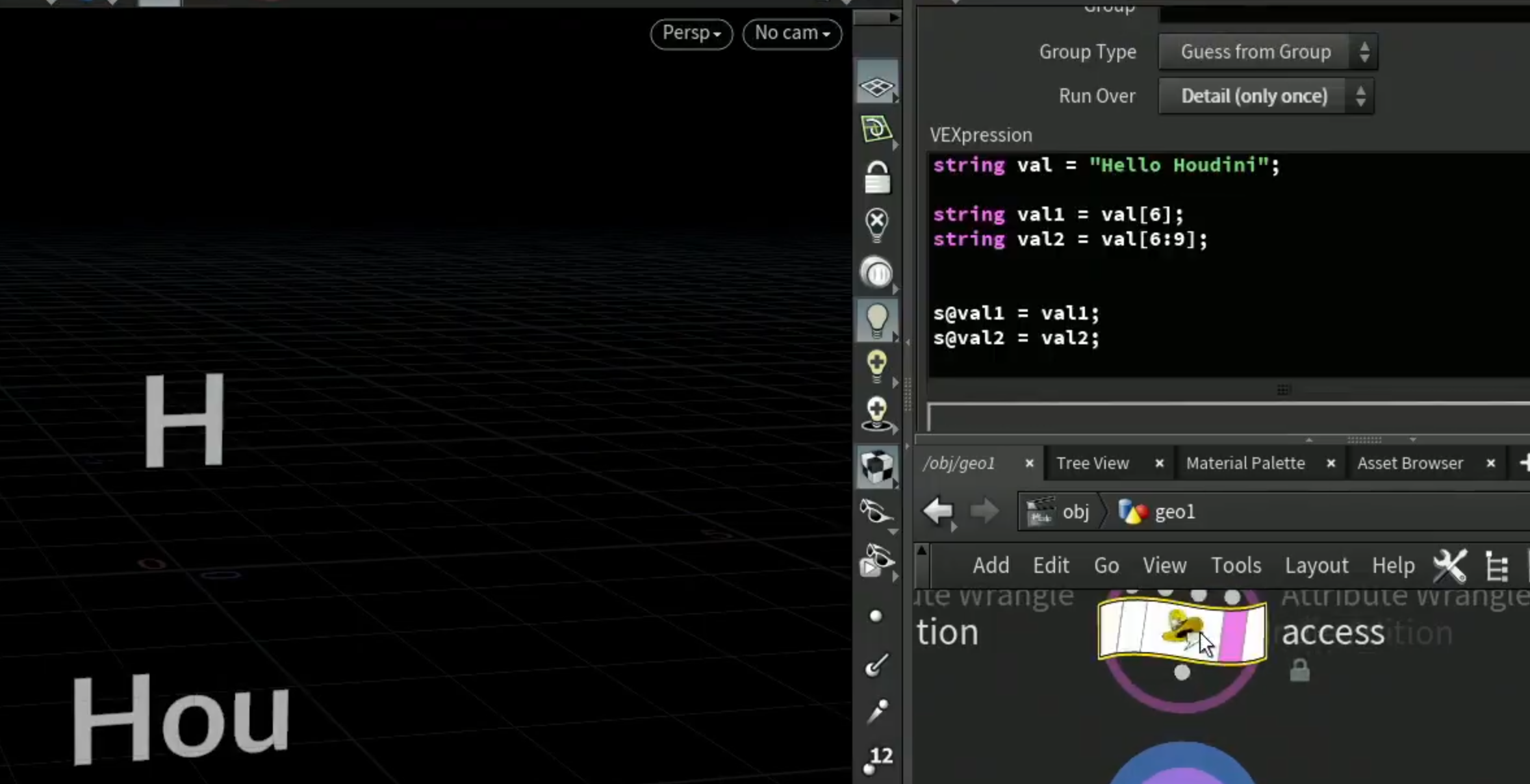This screenshot has height=784, width=1530.
Task: Click the tree list view icon
Action: coord(1497,566)
